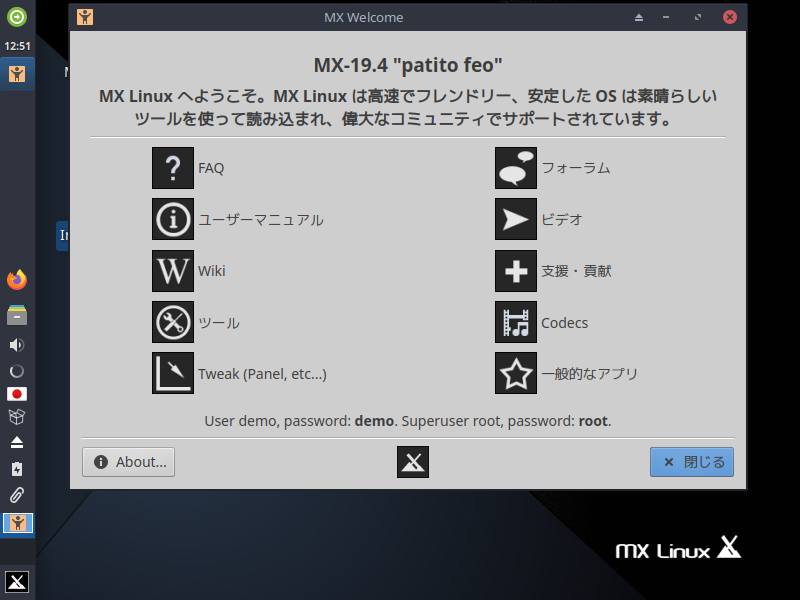Image resolution: width=800 pixels, height=600 pixels.
Task: Open the Codecs film-music icon
Action: [516, 322]
